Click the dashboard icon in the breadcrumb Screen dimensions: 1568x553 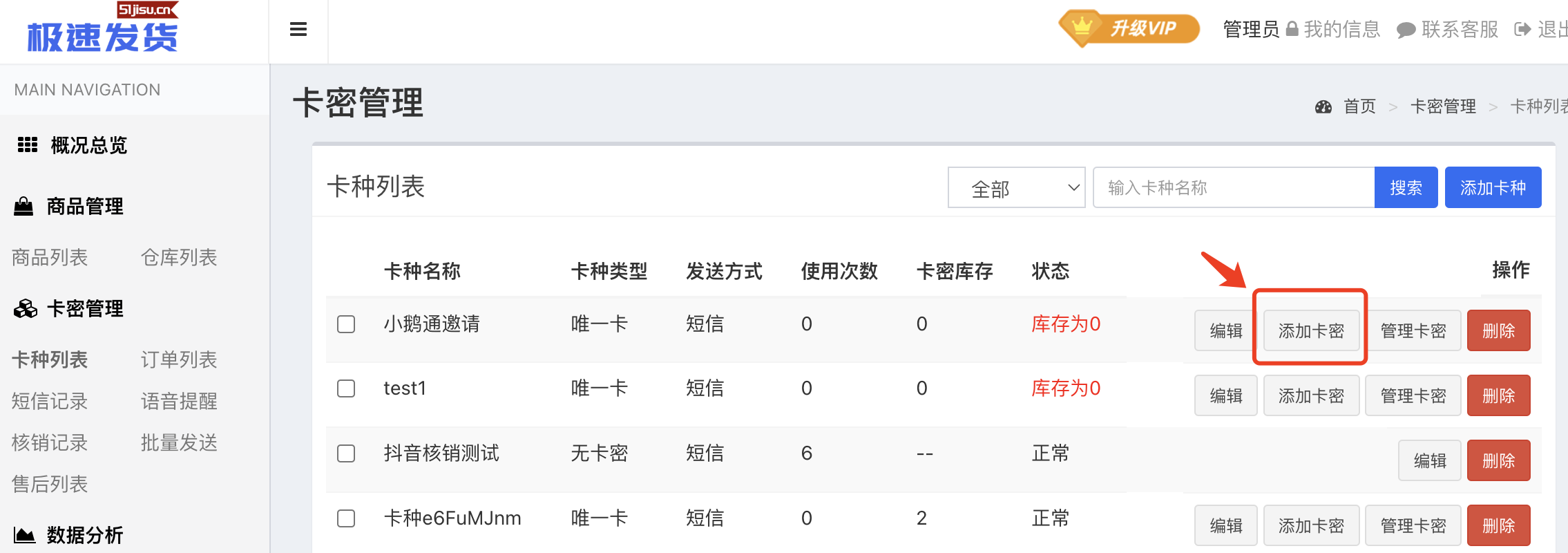[x=1323, y=106]
